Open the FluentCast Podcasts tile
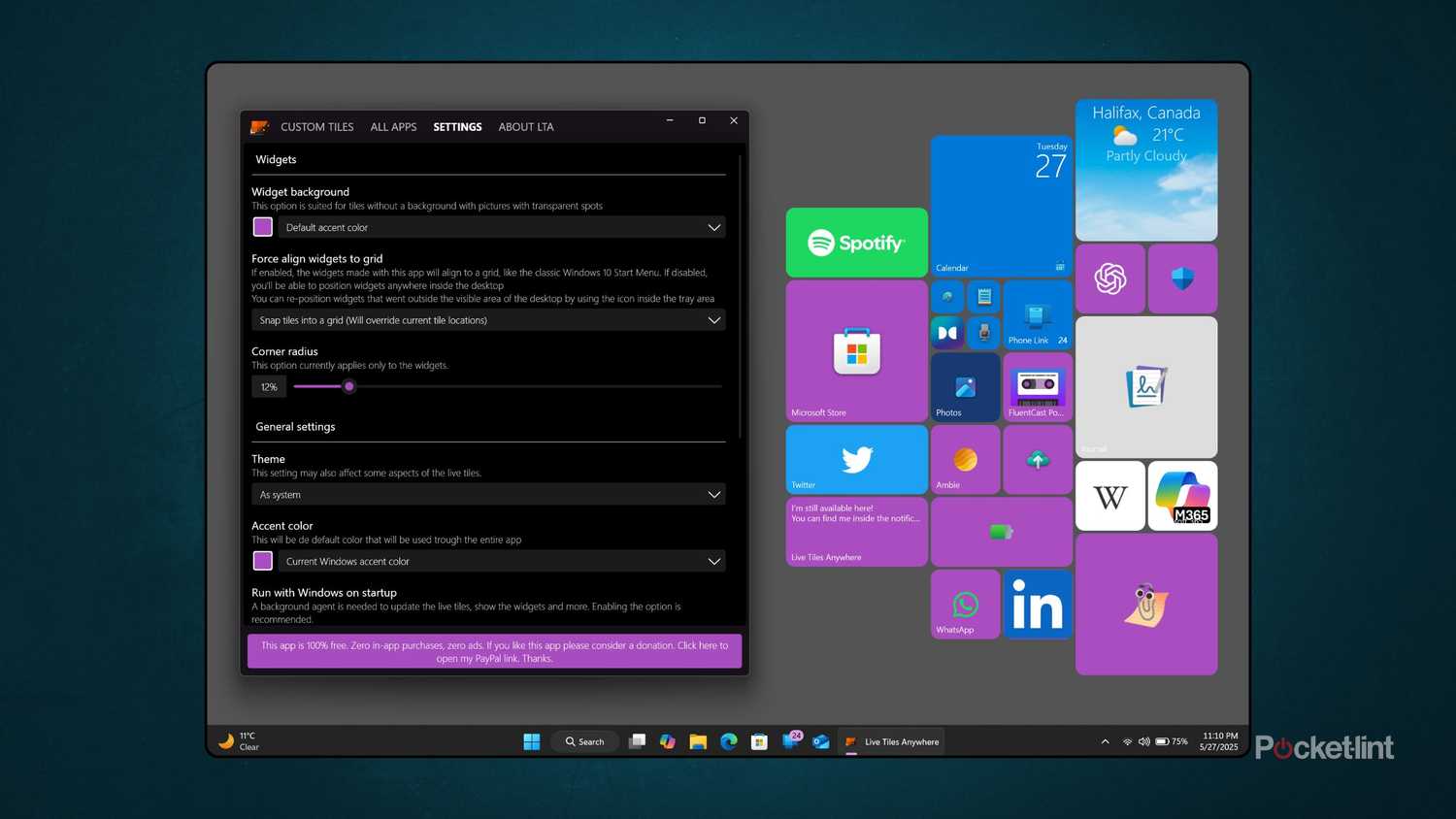The height and width of the screenshot is (819, 1456). 1037,386
